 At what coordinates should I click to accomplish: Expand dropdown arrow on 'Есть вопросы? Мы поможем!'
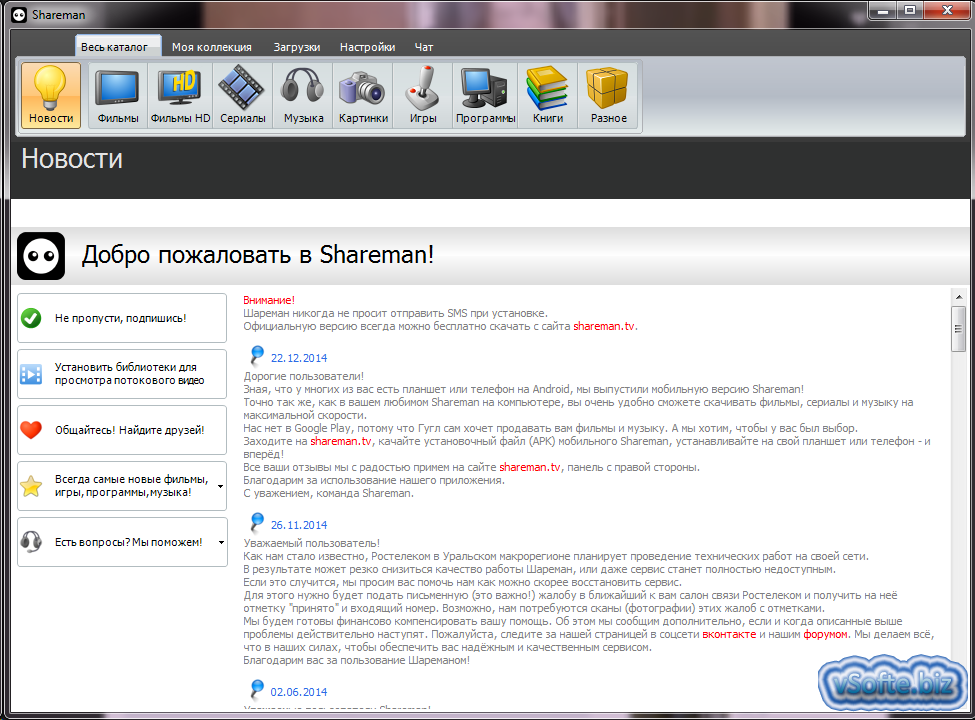coord(221,542)
